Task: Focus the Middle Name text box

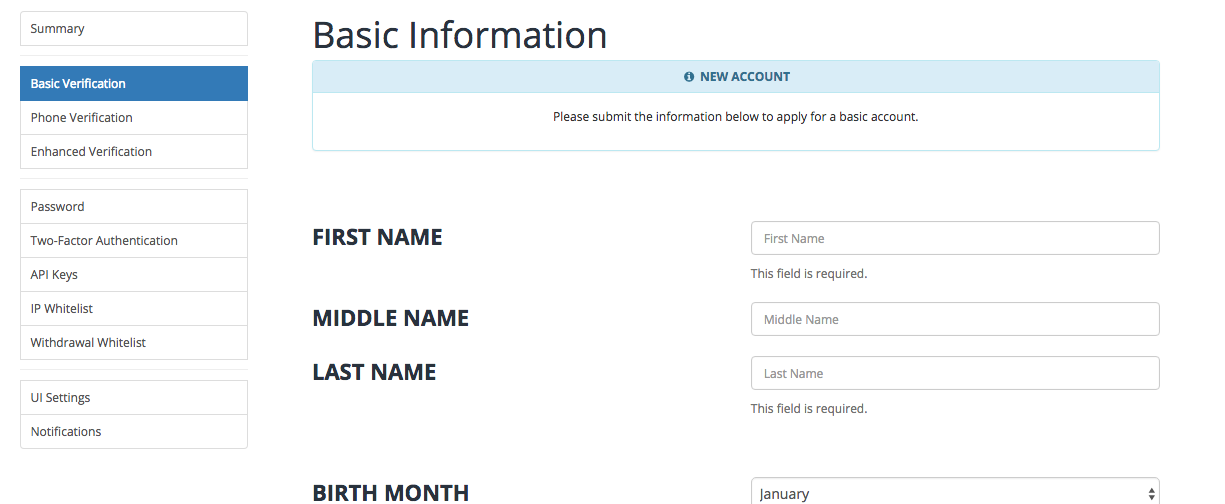Action: pos(954,320)
